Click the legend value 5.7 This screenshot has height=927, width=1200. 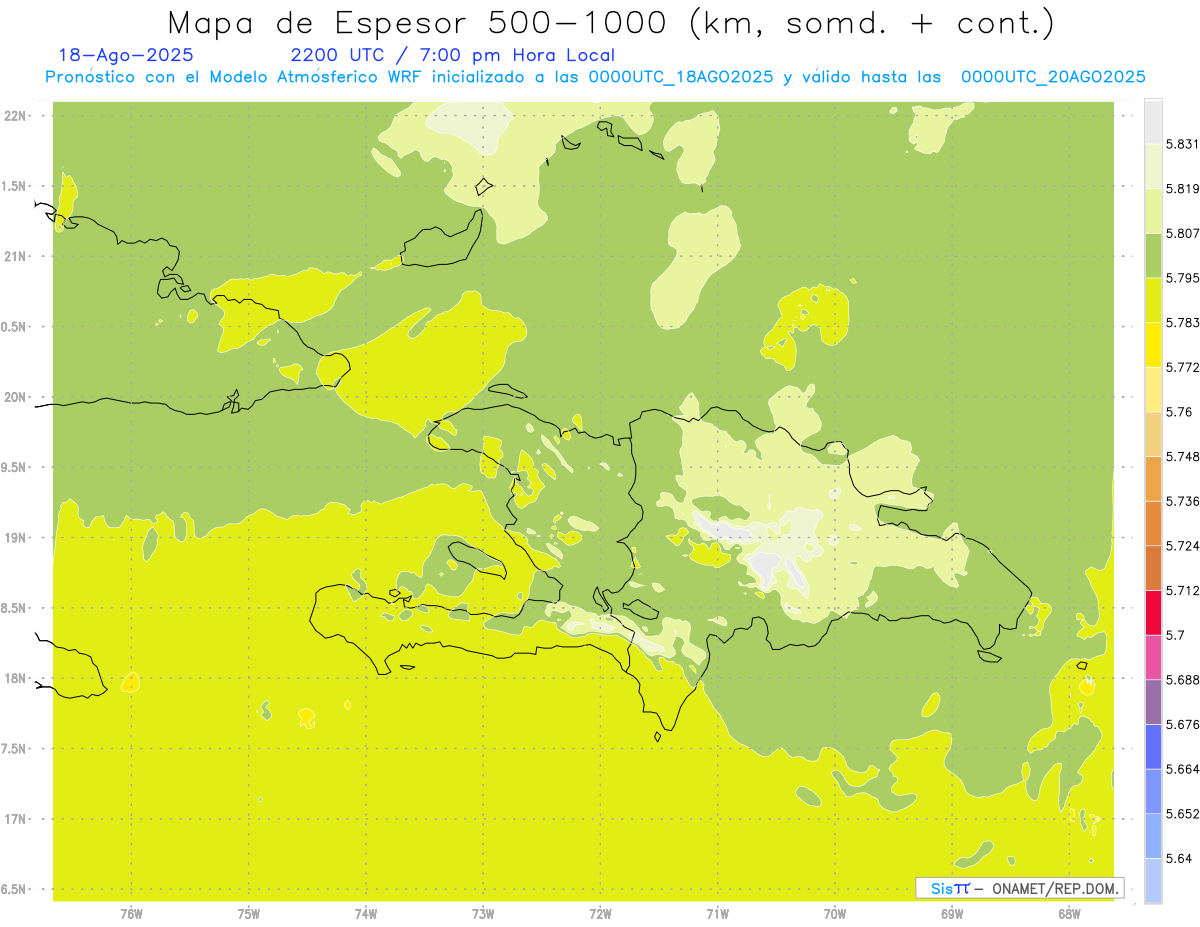click(1175, 635)
